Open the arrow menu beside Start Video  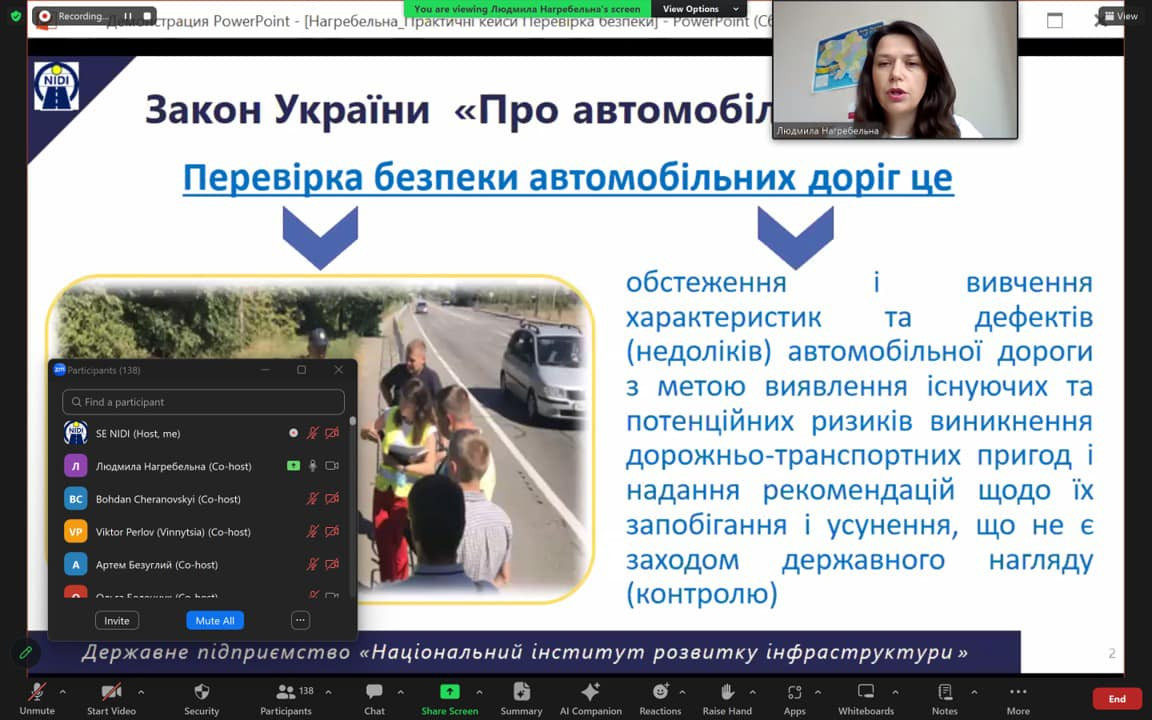coord(141,692)
